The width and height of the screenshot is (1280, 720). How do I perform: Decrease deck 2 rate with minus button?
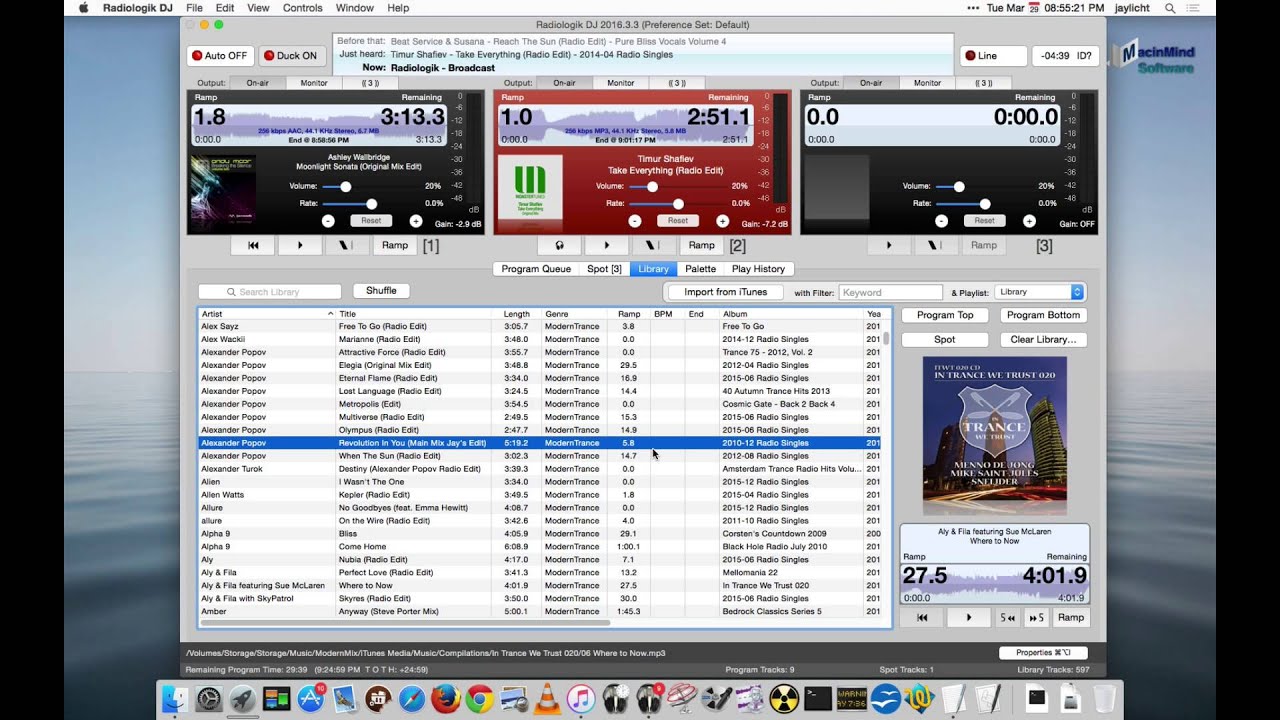tap(635, 221)
